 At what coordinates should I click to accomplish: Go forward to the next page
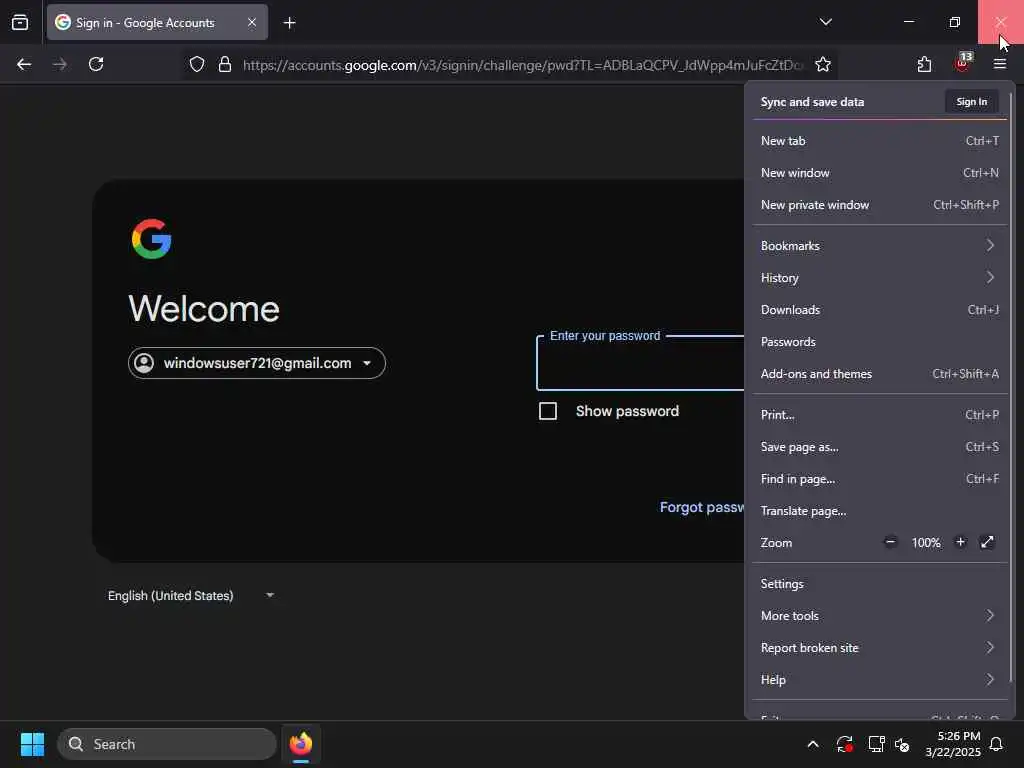(59, 64)
